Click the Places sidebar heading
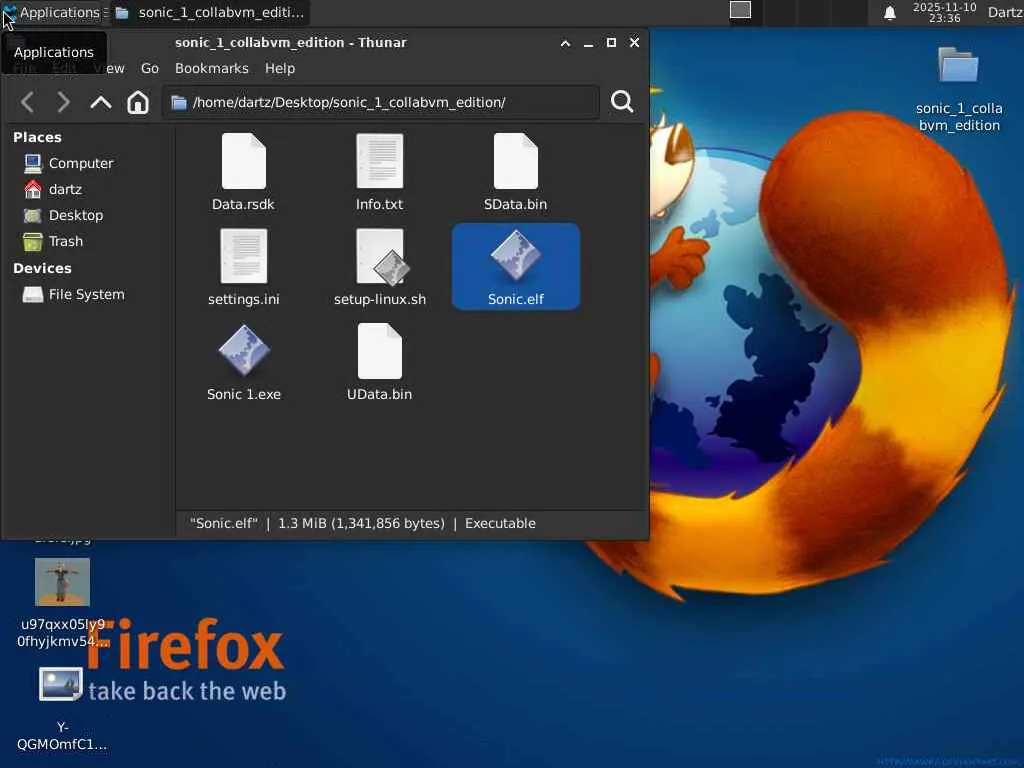 (37, 137)
